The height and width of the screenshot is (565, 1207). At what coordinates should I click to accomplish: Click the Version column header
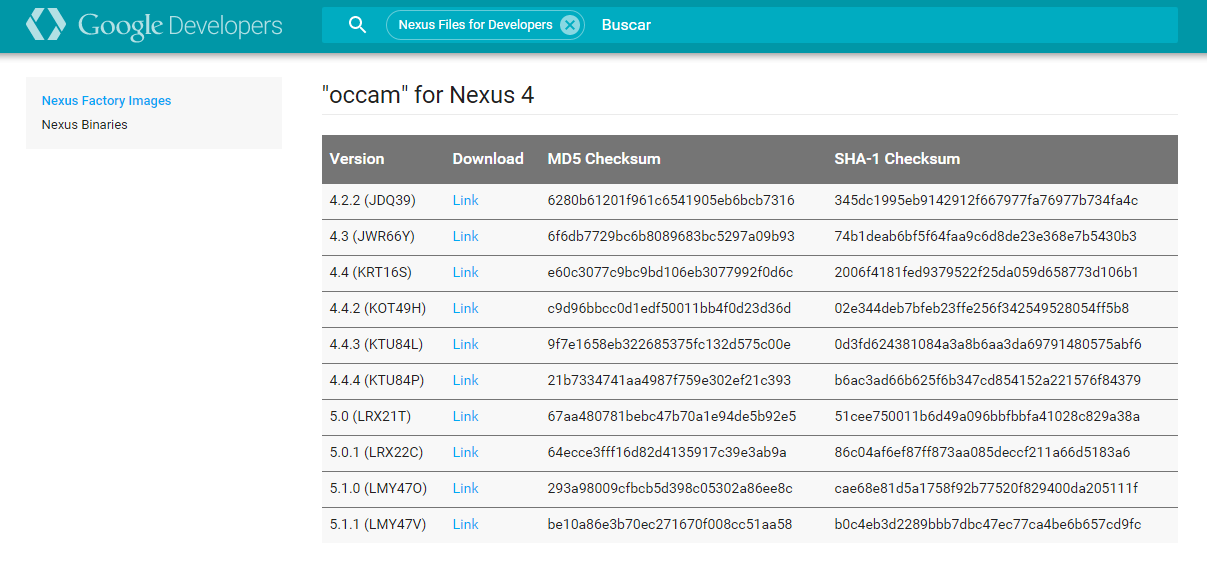click(357, 159)
